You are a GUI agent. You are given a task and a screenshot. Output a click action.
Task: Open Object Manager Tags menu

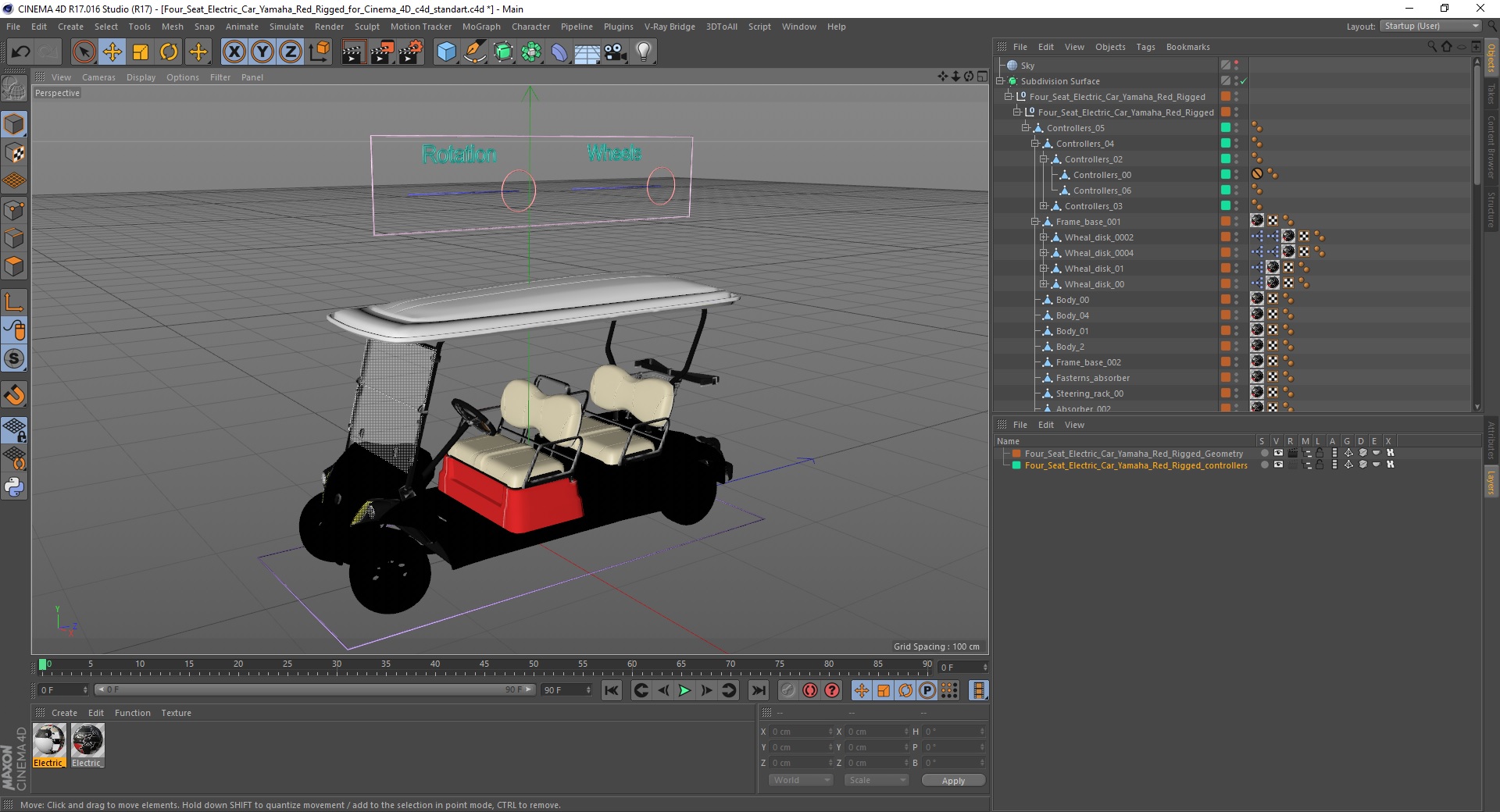coord(1145,47)
